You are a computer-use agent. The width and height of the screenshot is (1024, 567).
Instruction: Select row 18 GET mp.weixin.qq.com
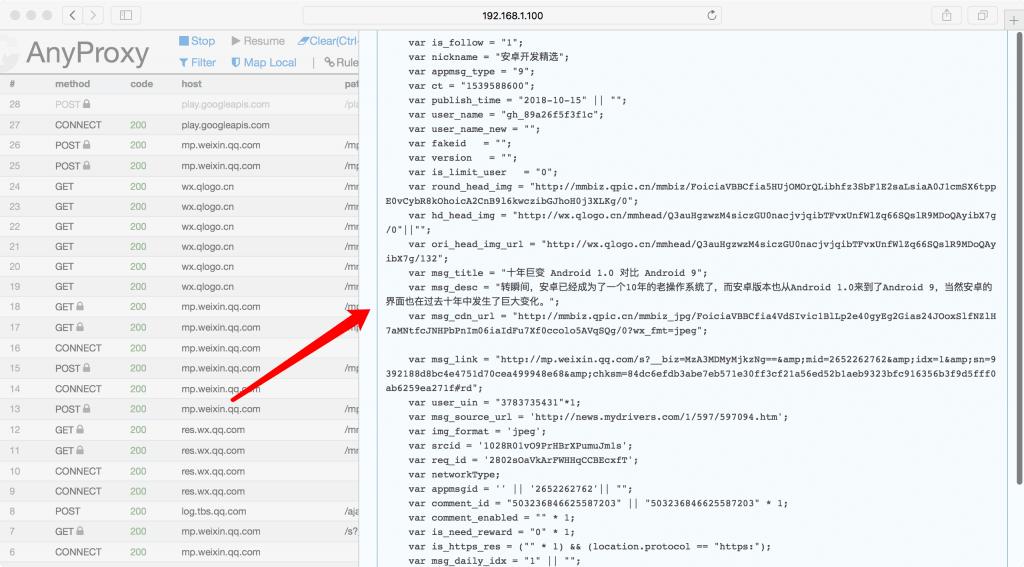point(180,306)
